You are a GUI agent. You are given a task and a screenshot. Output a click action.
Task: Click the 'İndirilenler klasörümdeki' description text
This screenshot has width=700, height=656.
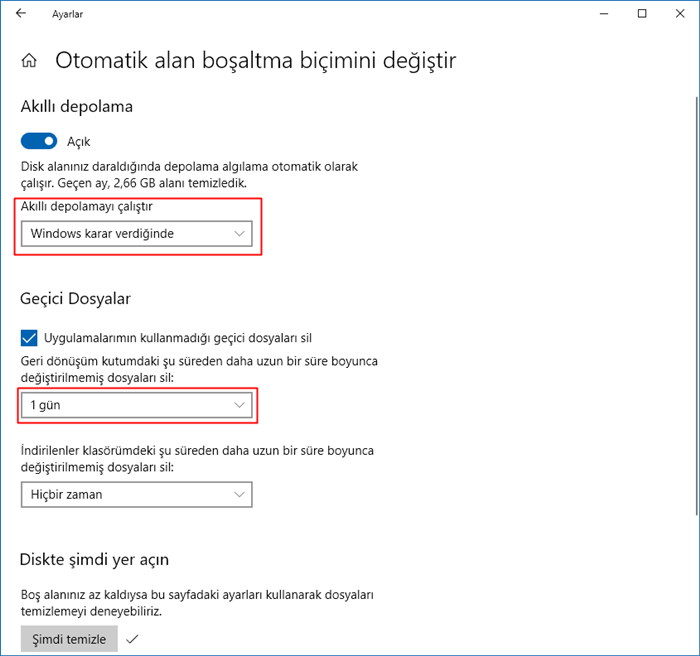[x=197, y=459]
